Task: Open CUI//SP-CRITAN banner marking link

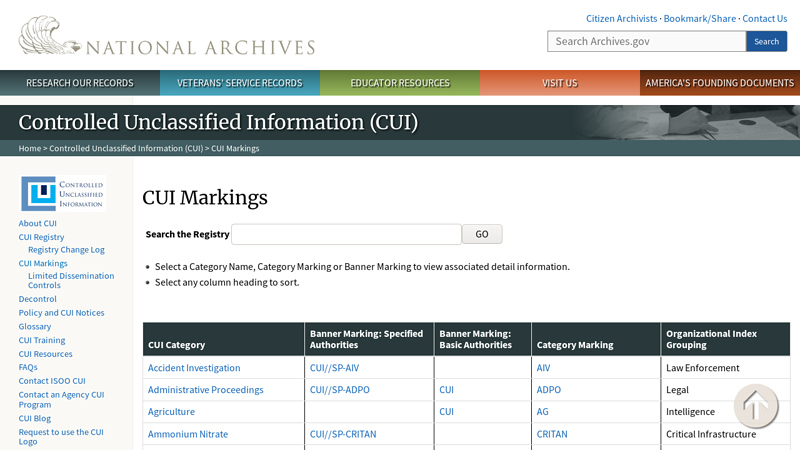Action: tap(343, 434)
